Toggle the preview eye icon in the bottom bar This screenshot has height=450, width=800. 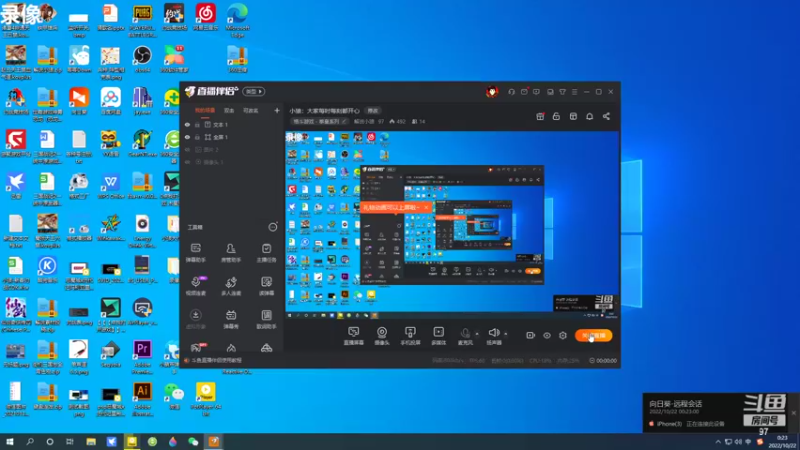(546, 335)
